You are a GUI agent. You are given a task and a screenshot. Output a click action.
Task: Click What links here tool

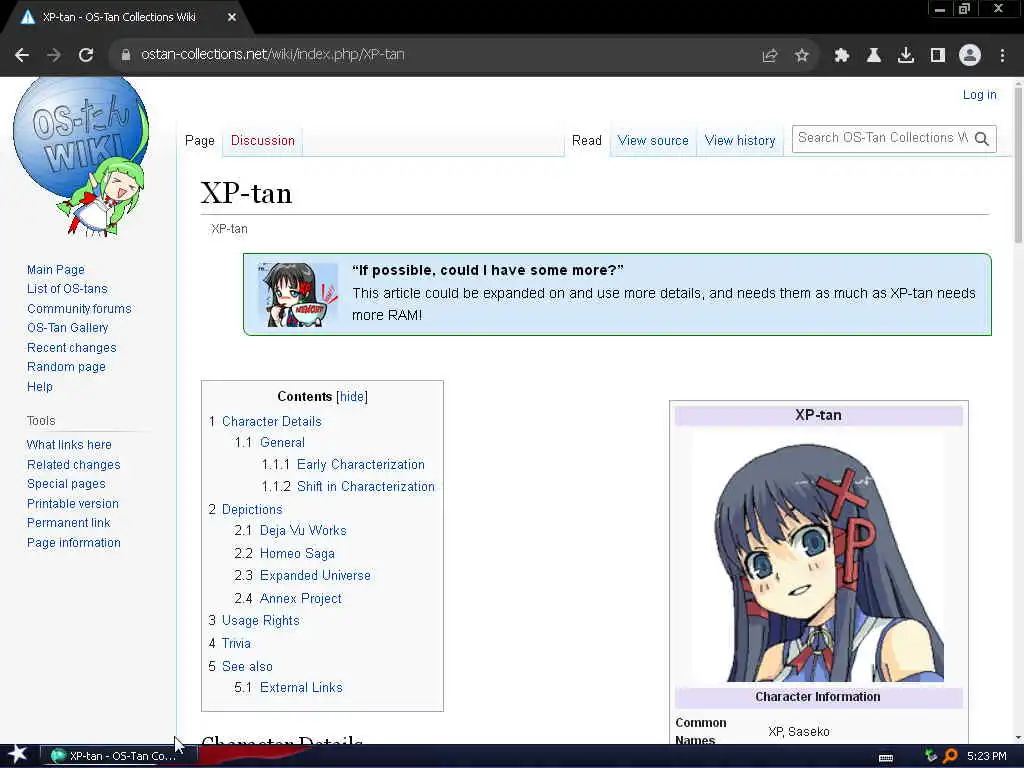click(69, 445)
